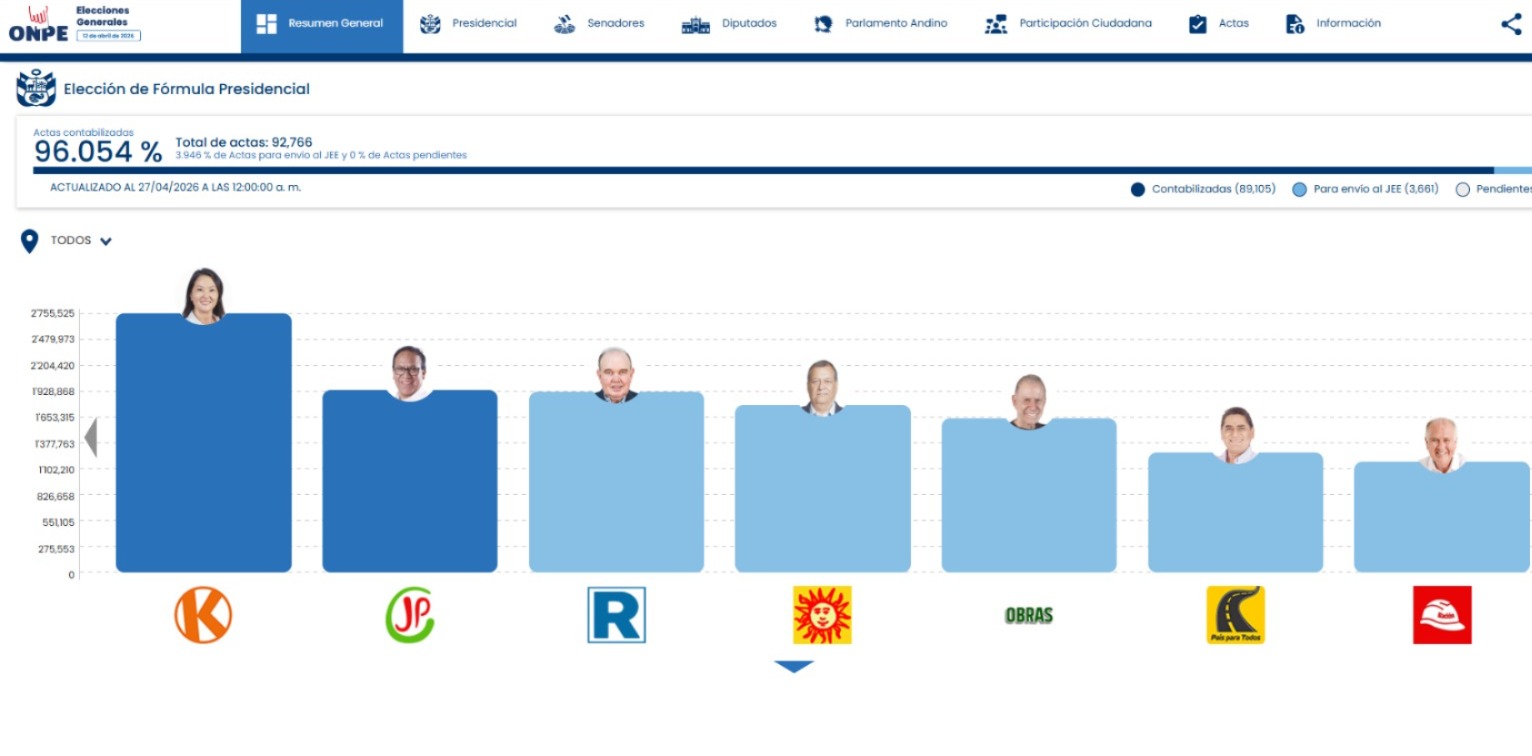1532x756 pixels.
Task: Expand results with the blue down triangle
Action: pos(794,666)
